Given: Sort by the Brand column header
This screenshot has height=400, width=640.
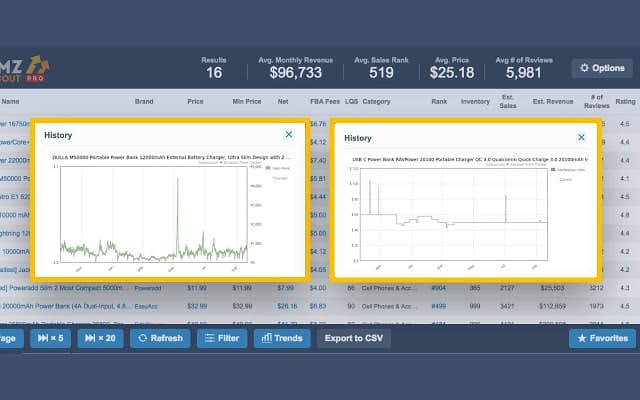Looking at the screenshot, I should coord(144,101).
